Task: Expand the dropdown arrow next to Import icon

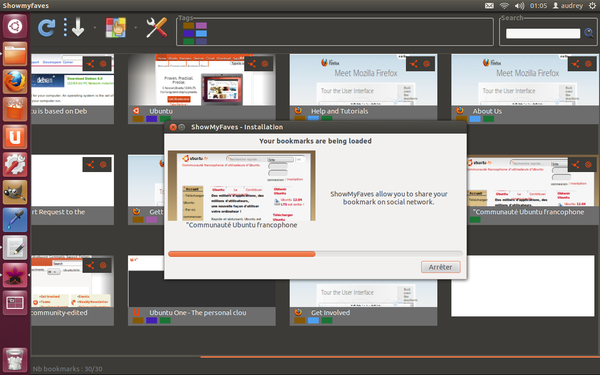Action: (95, 28)
